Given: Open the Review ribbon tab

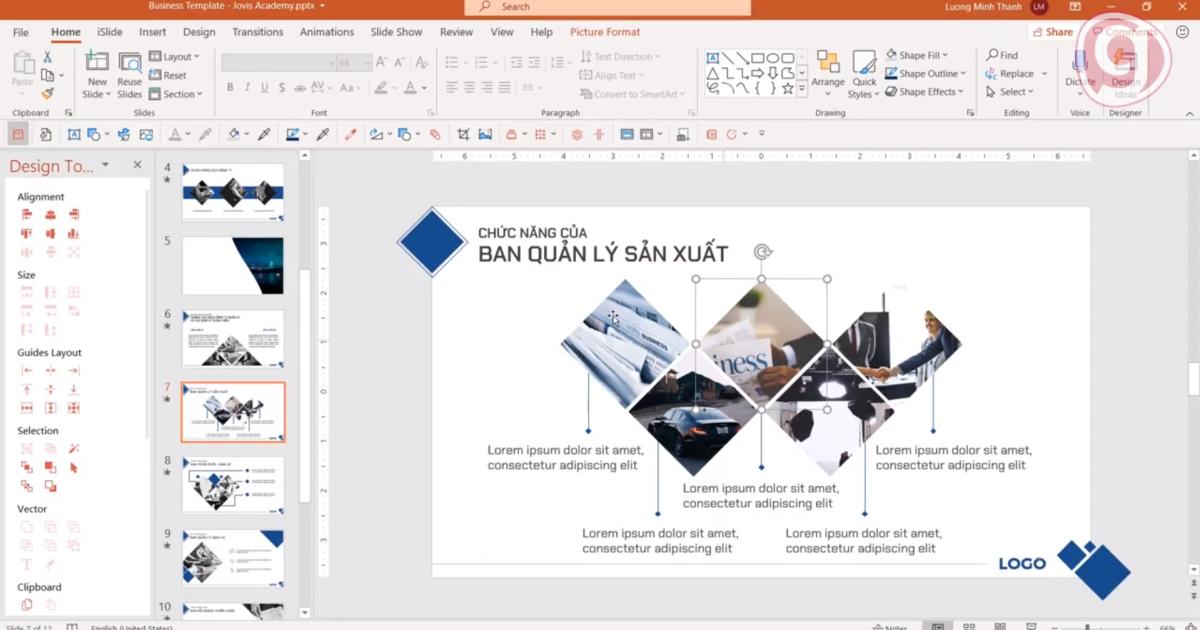Looking at the screenshot, I should pos(456,31).
